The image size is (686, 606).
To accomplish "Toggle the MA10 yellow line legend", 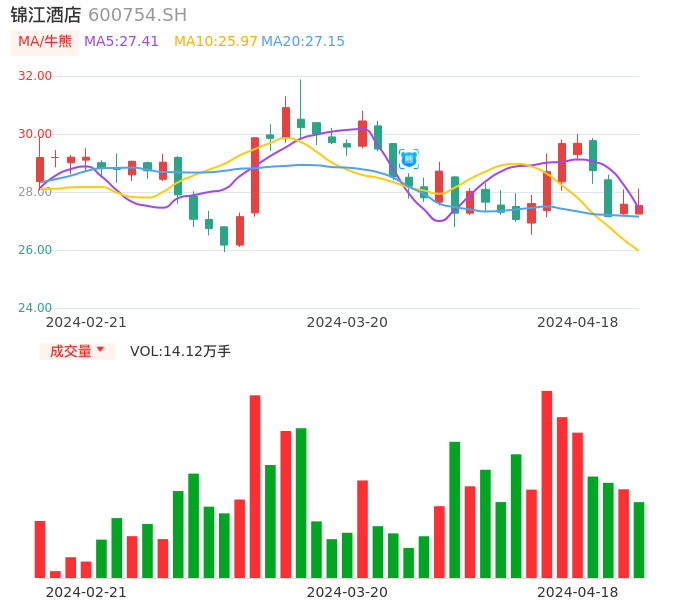I will [215, 42].
